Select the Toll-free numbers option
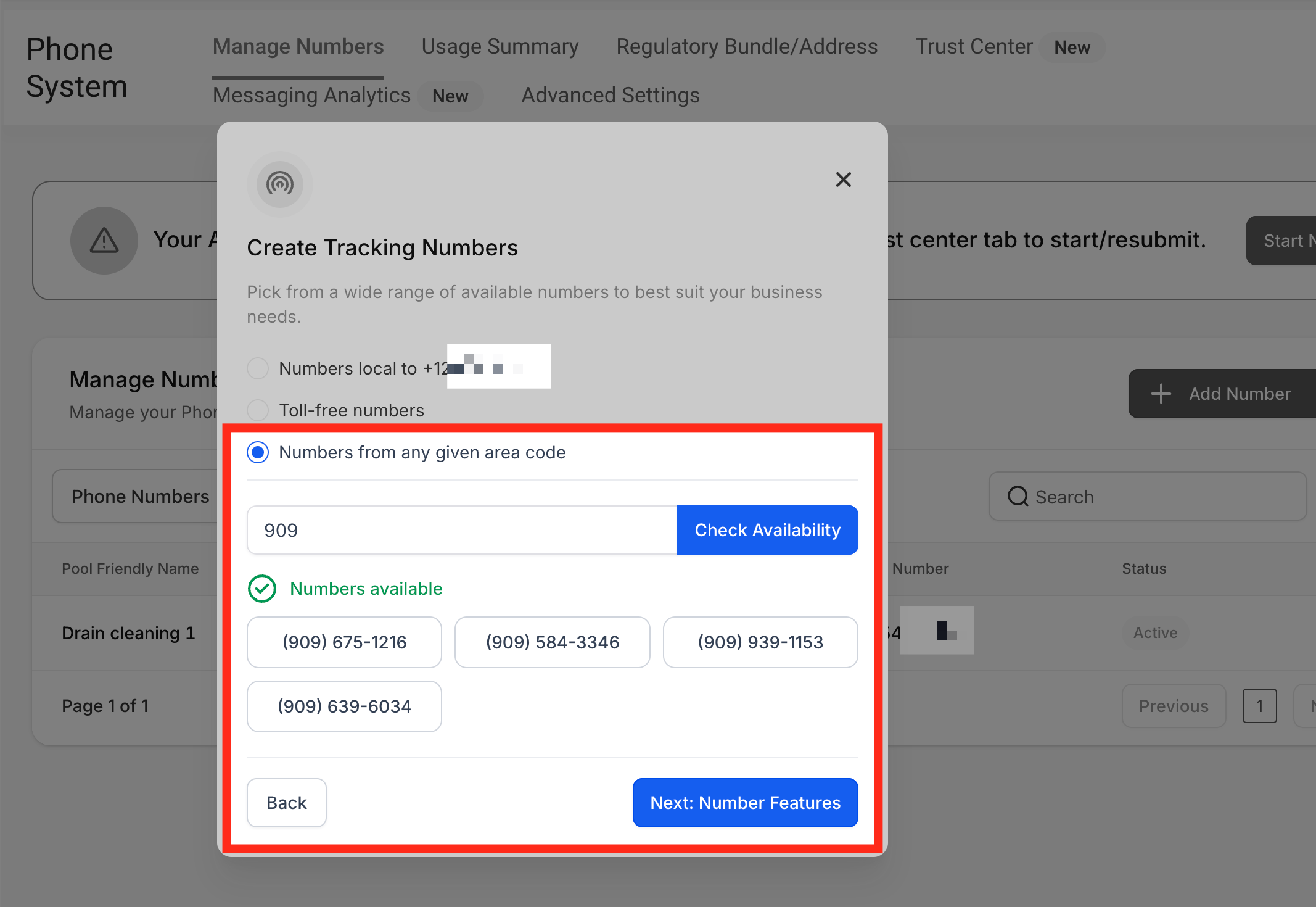Viewport: 1316px width, 907px height. pyautogui.click(x=257, y=410)
